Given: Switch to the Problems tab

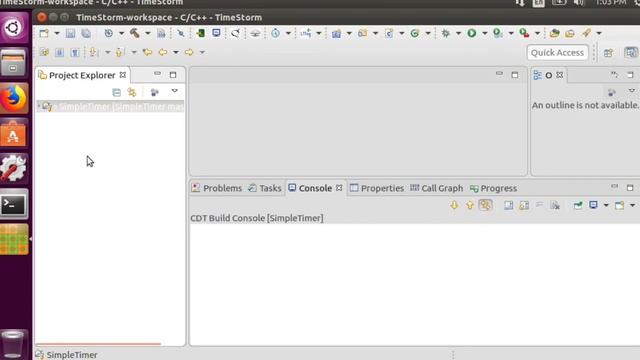Looking at the screenshot, I should pos(217,188).
